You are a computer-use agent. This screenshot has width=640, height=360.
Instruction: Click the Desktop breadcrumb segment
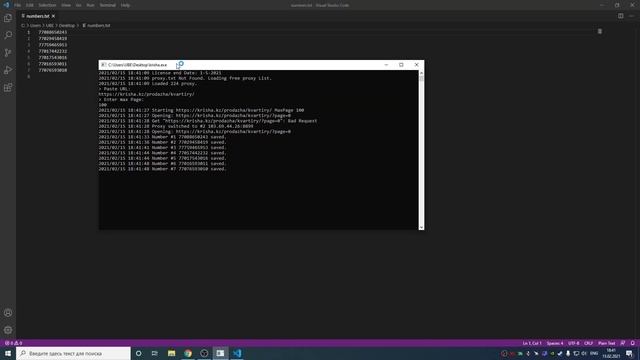click(x=67, y=25)
